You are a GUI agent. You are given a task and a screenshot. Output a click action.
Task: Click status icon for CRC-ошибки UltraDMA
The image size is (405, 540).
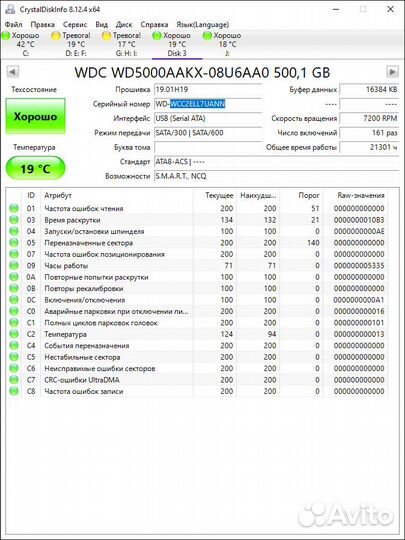click(14, 380)
